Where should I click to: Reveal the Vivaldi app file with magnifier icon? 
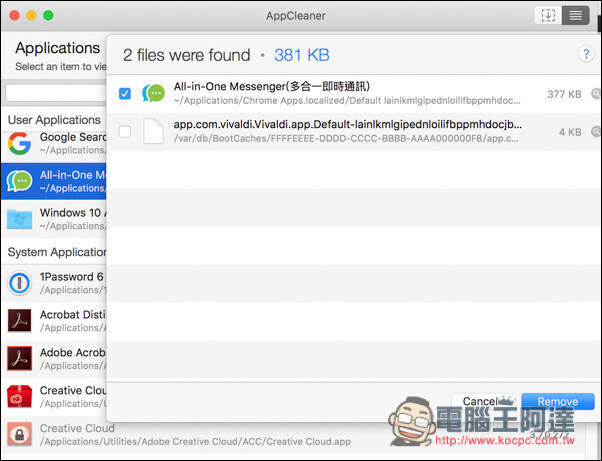pyautogui.click(x=596, y=132)
